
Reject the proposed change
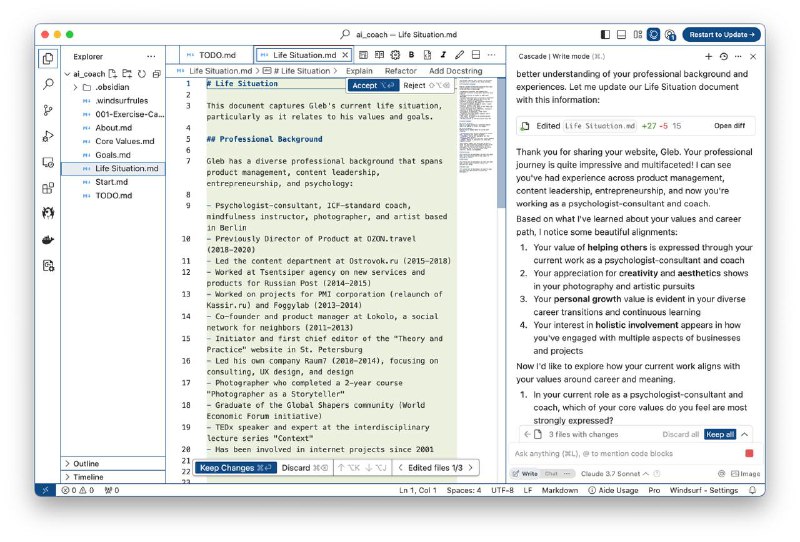[426, 85]
